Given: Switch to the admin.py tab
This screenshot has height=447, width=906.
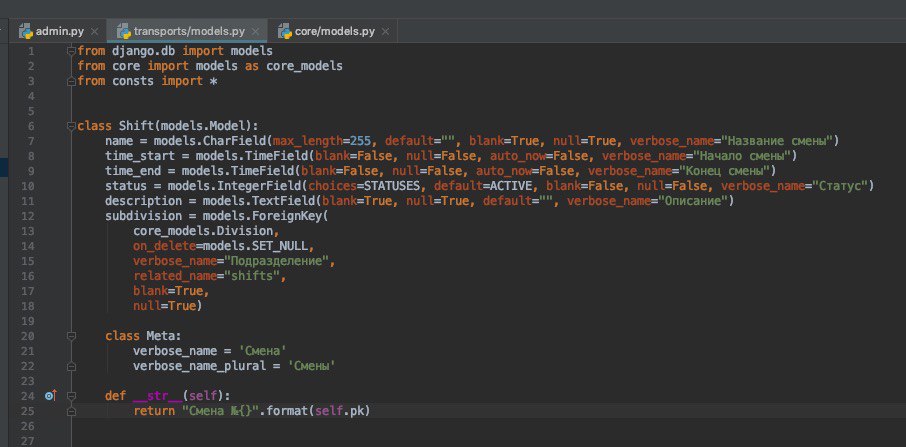Looking at the screenshot, I should [x=58, y=31].
